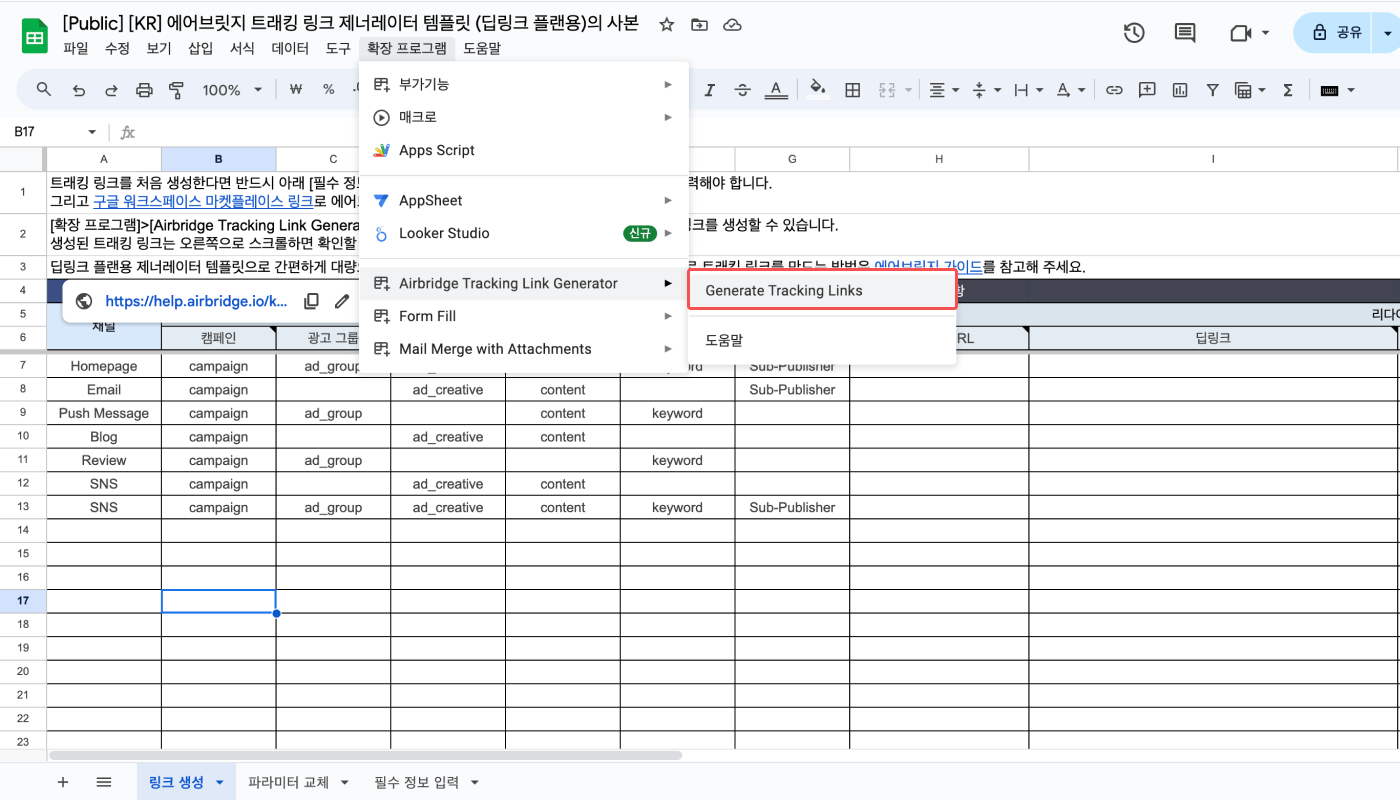Click the 공유 share button
Viewport: 1400px width, 800px height.
(1338, 33)
